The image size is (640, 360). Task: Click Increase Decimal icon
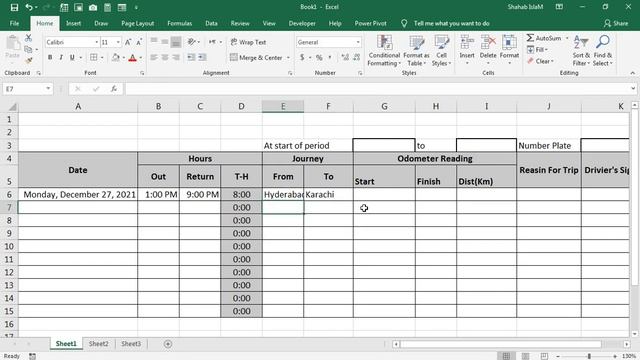tap(345, 58)
